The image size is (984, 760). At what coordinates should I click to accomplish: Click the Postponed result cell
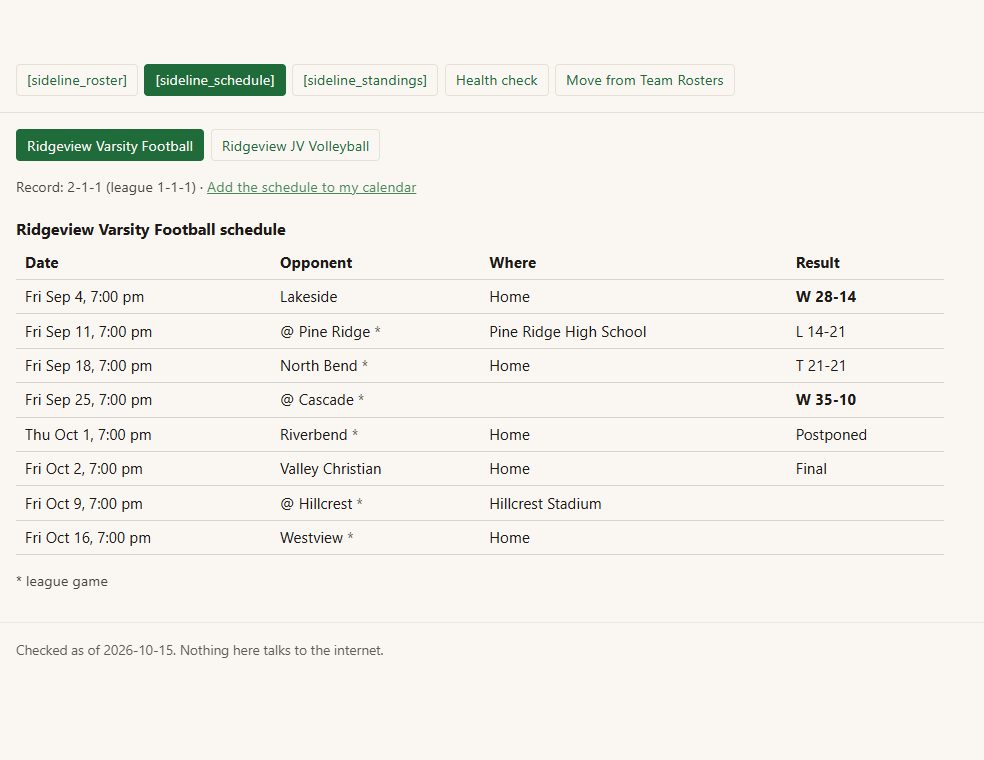tap(831, 435)
